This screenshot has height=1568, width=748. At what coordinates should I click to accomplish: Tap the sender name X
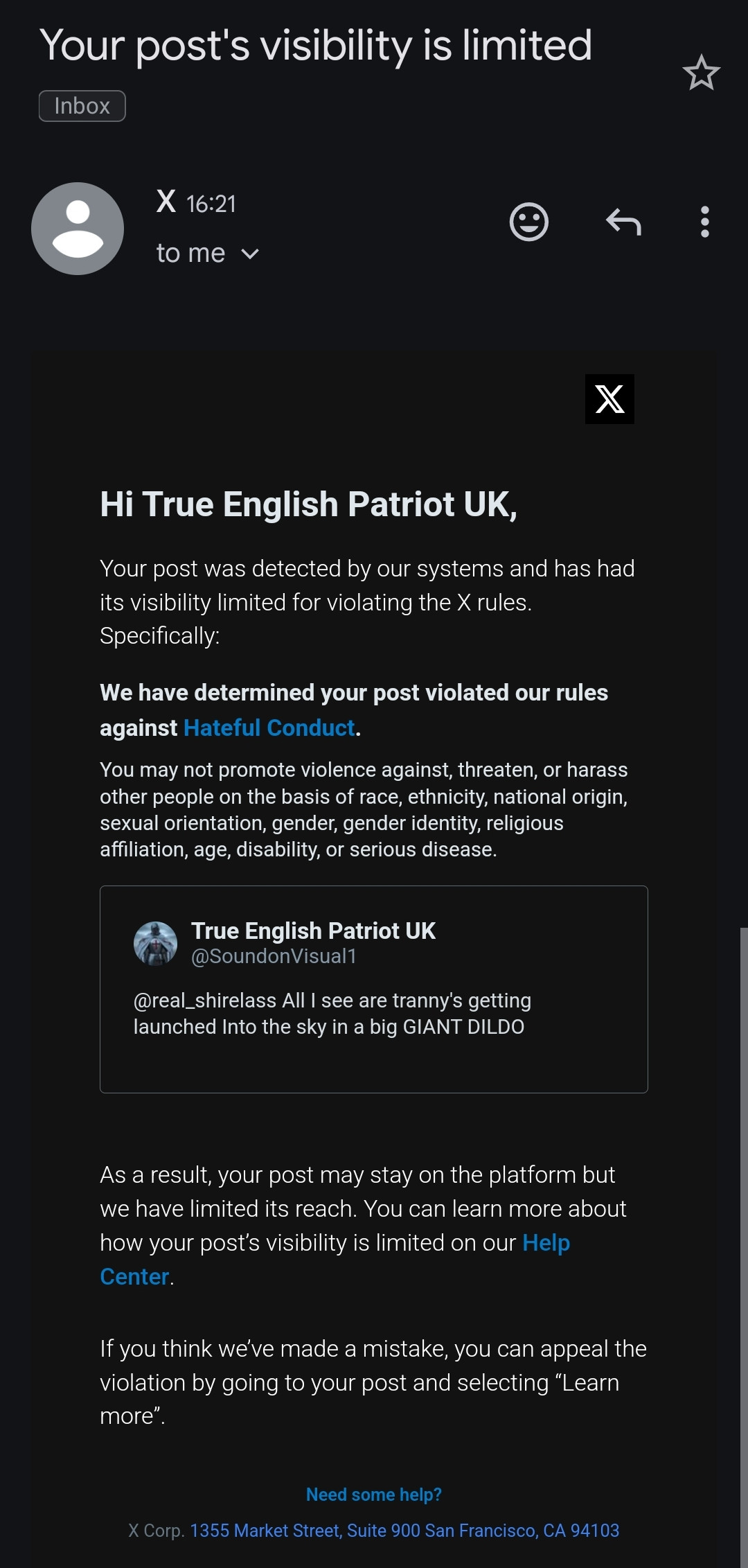coord(166,202)
